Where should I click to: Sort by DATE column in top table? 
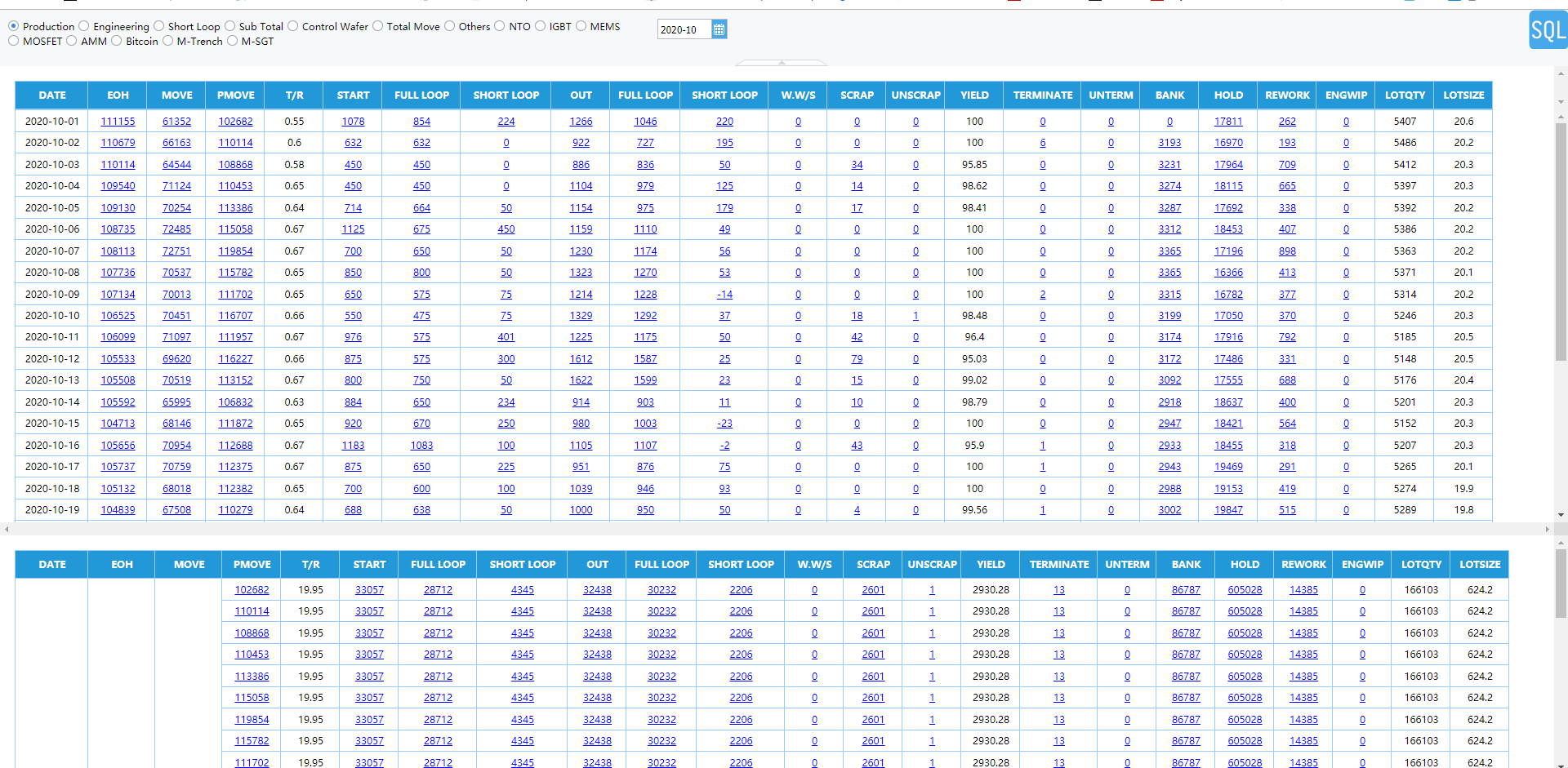(x=52, y=95)
